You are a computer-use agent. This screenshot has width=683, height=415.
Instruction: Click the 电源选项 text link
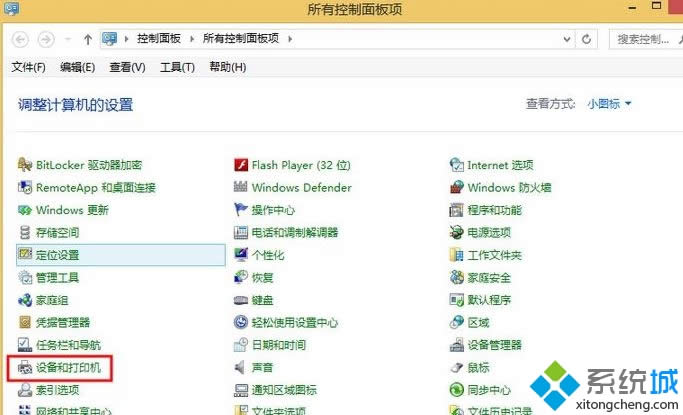489,233
